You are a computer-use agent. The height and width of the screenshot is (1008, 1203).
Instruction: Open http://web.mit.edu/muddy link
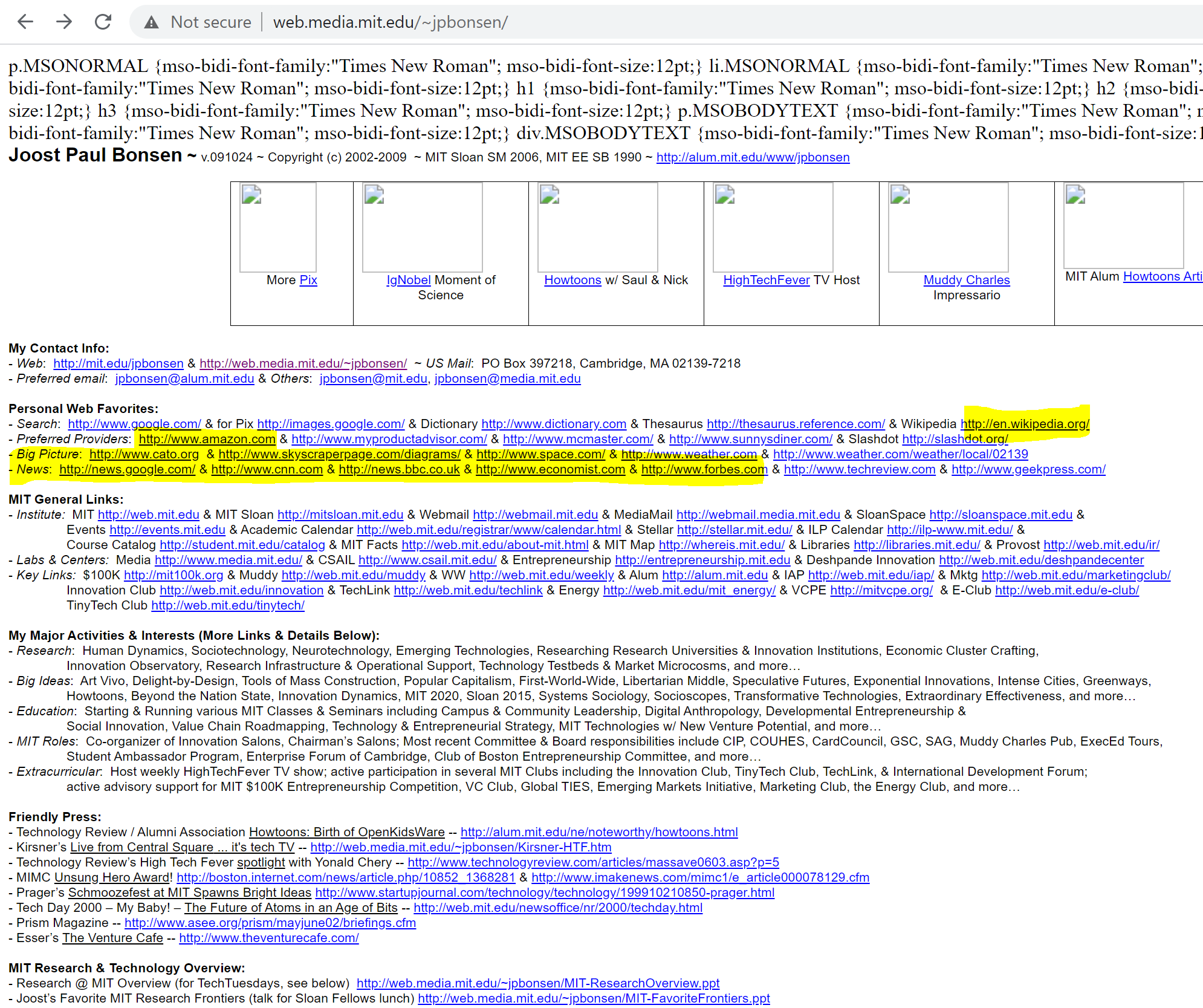[x=354, y=575]
